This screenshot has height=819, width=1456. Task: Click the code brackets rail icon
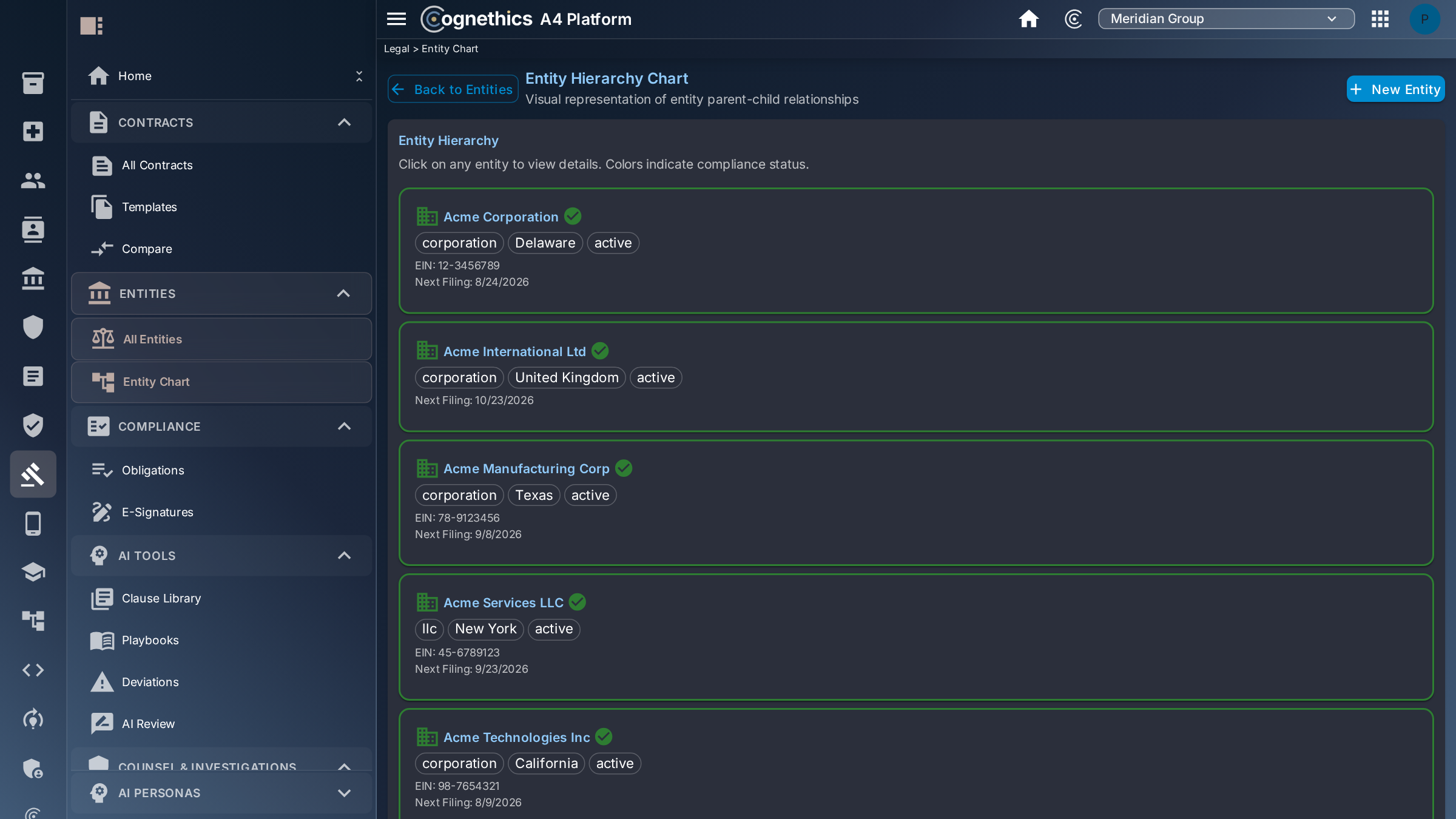[x=33, y=670]
